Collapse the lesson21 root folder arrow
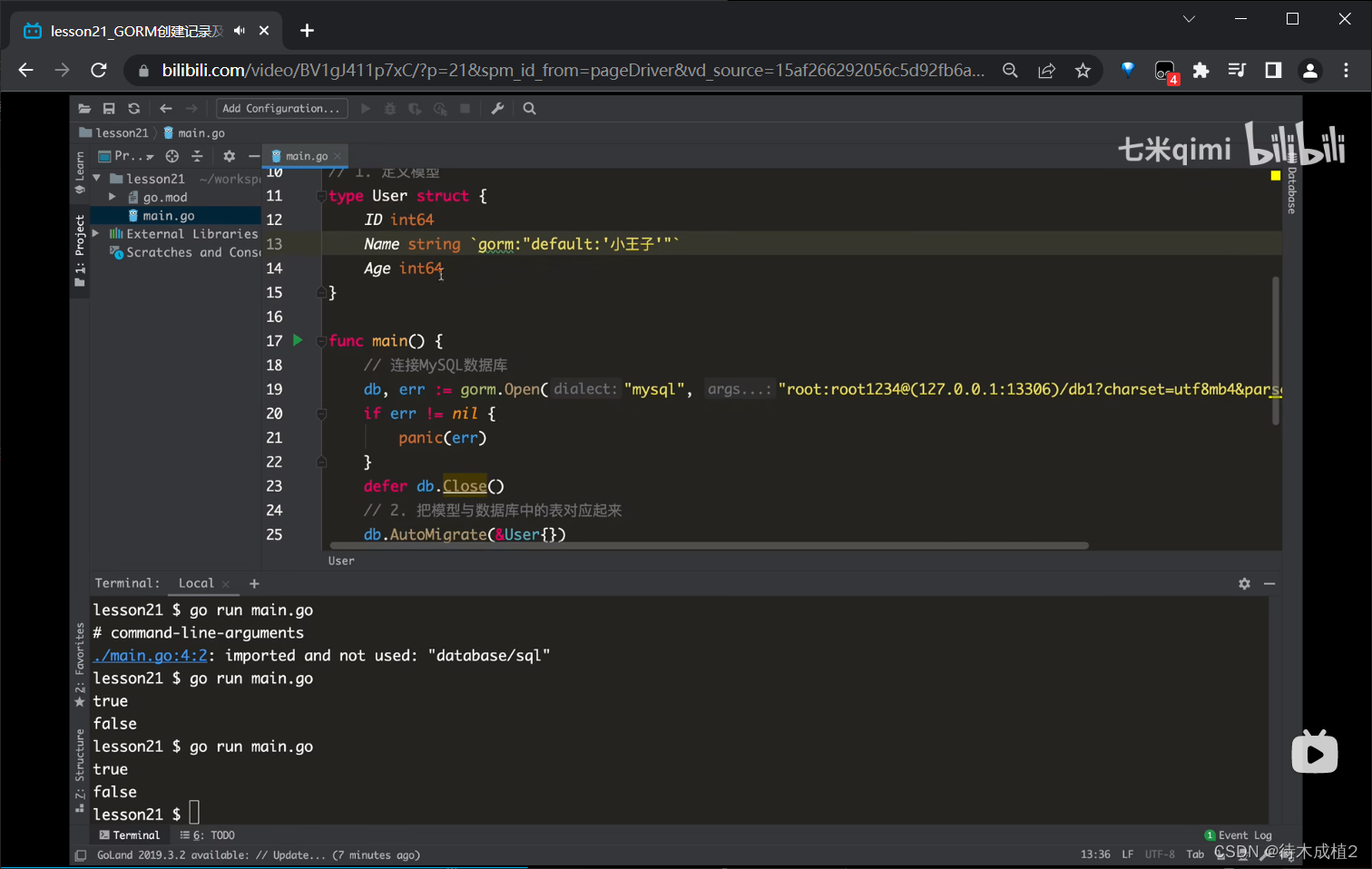Image resolution: width=1372 pixels, height=869 pixels. tap(96, 179)
